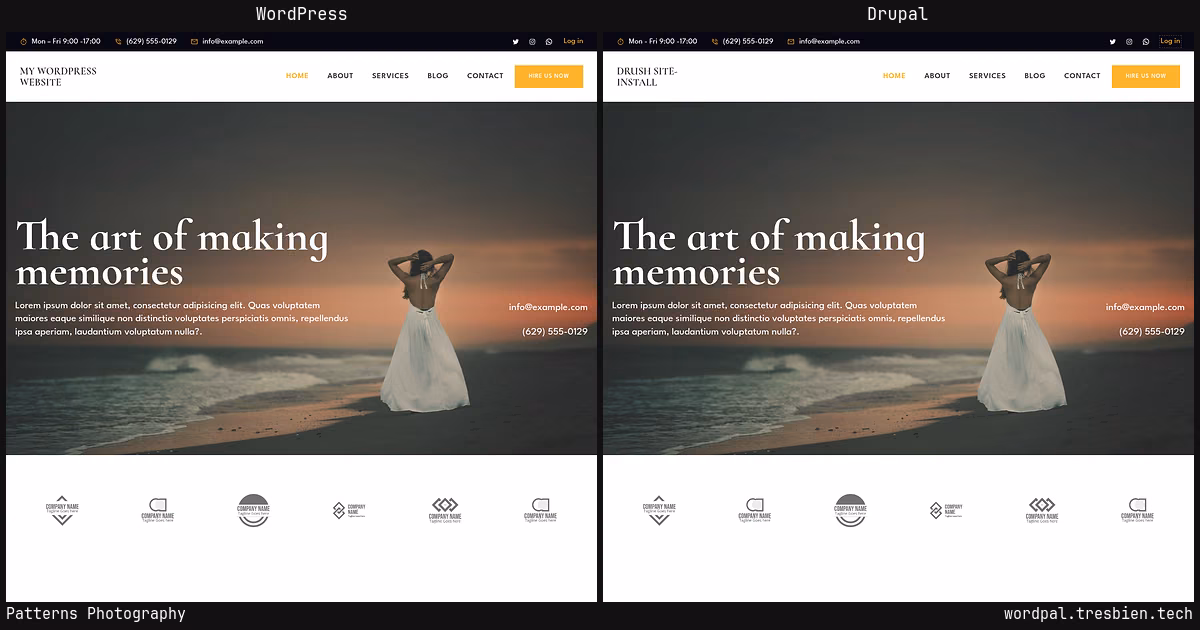
Task: Click My WordPress Website site title
Action: click(58, 77)
